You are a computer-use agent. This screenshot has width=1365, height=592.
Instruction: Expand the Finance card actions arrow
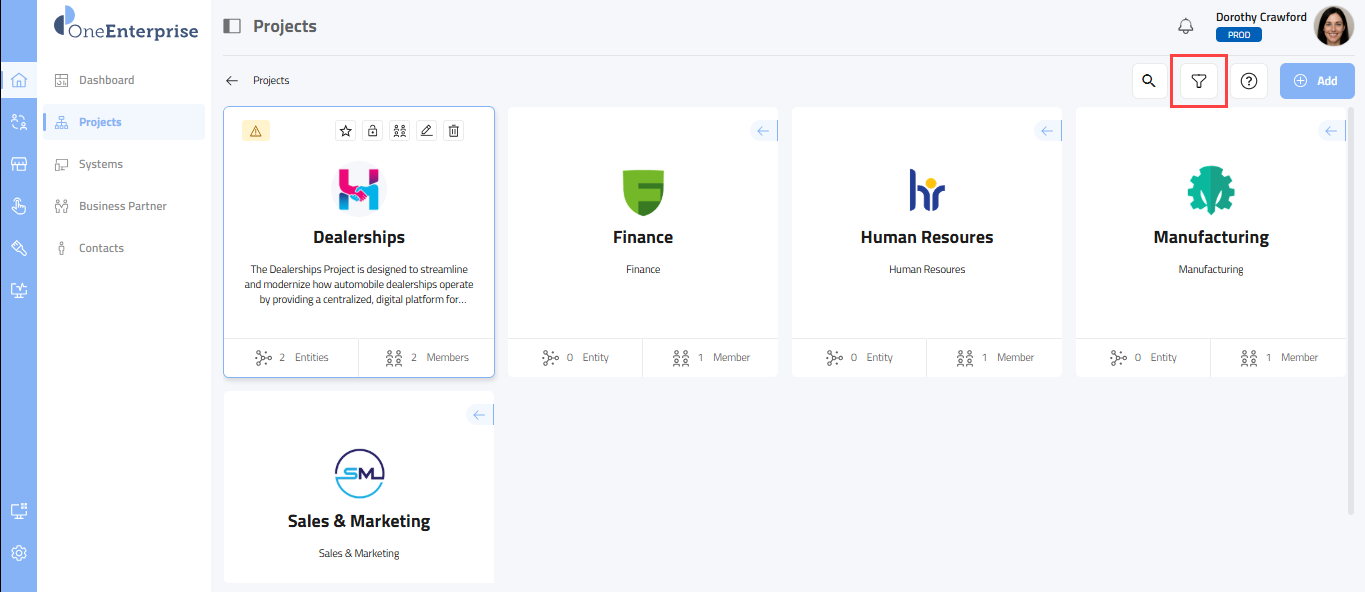click(763, 131)
